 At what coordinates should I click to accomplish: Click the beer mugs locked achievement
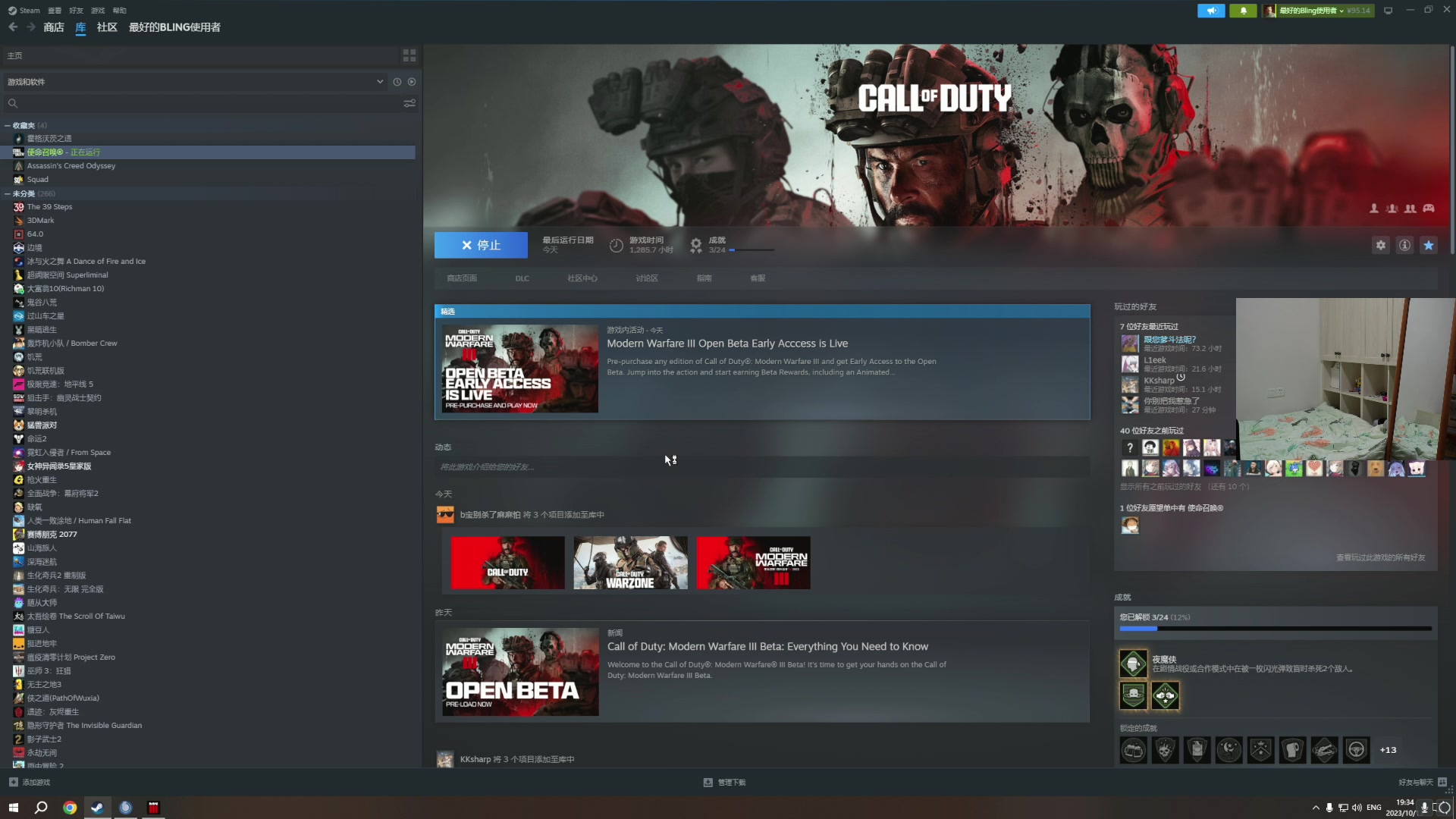[1134, 750]
